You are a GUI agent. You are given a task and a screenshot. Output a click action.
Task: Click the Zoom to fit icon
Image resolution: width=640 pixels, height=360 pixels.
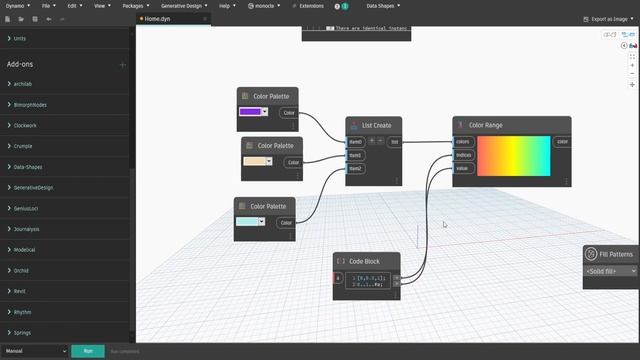click(632, 56)
